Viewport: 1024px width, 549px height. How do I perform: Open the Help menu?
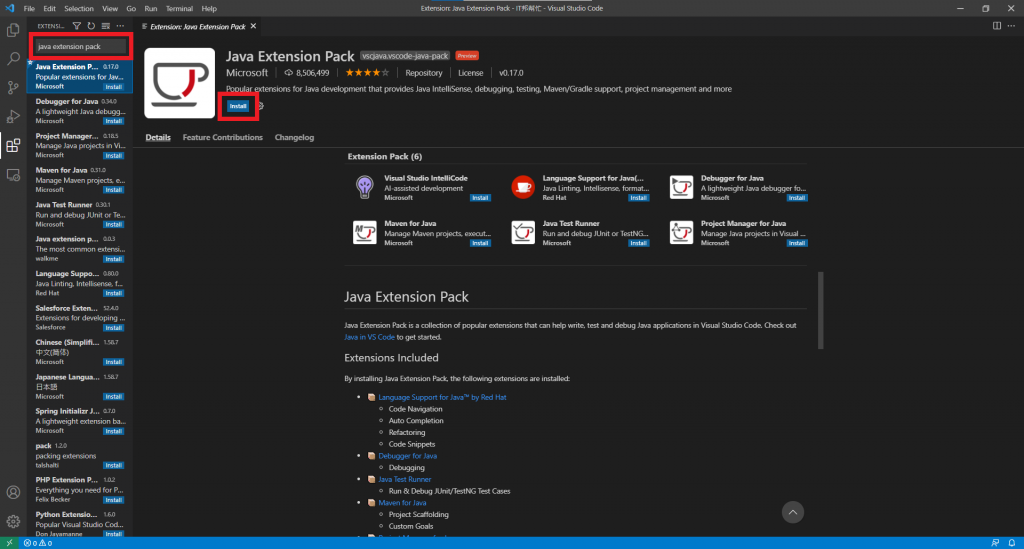point(209,8)
